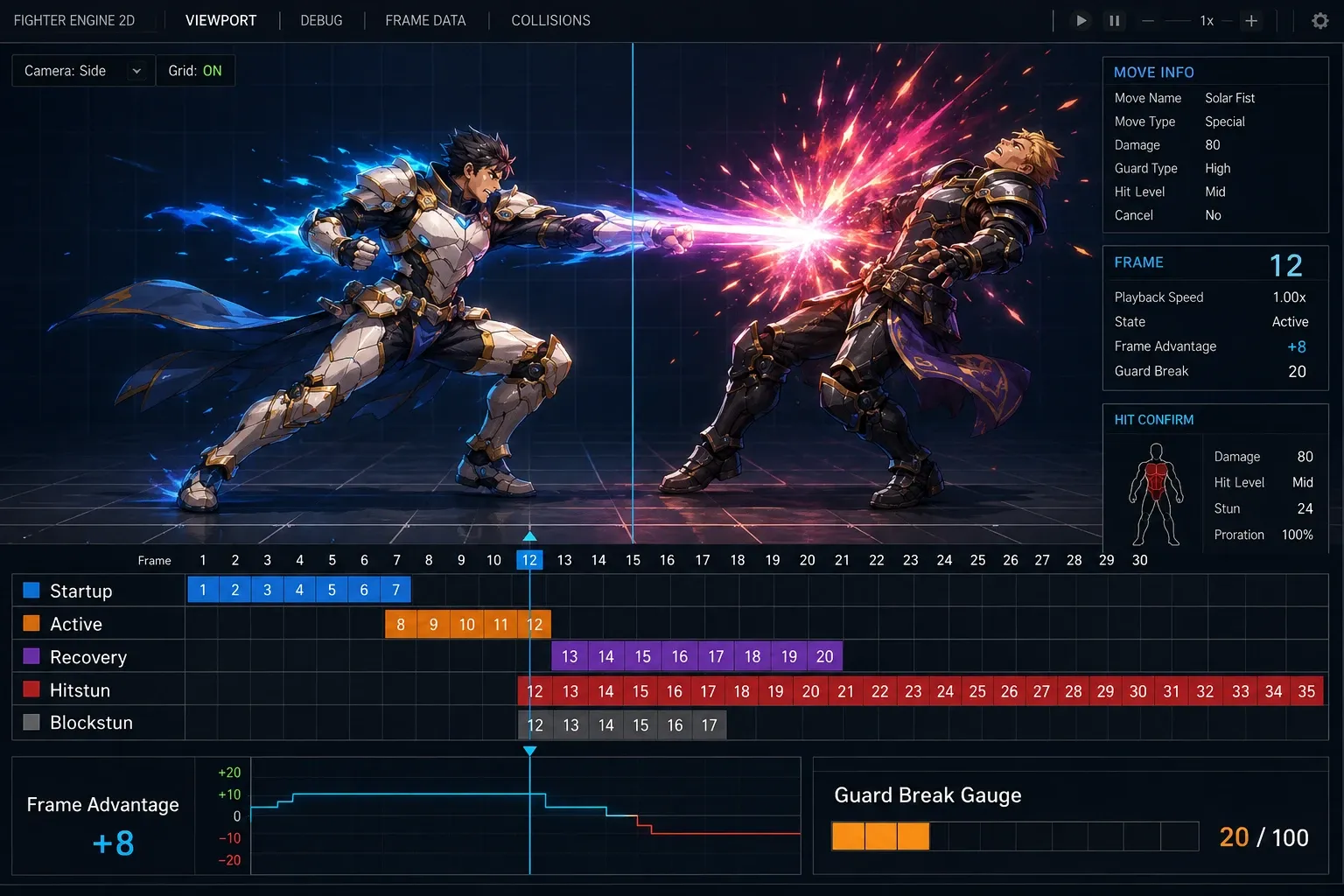Click Active frame cell 10

(x=467, y=624)
